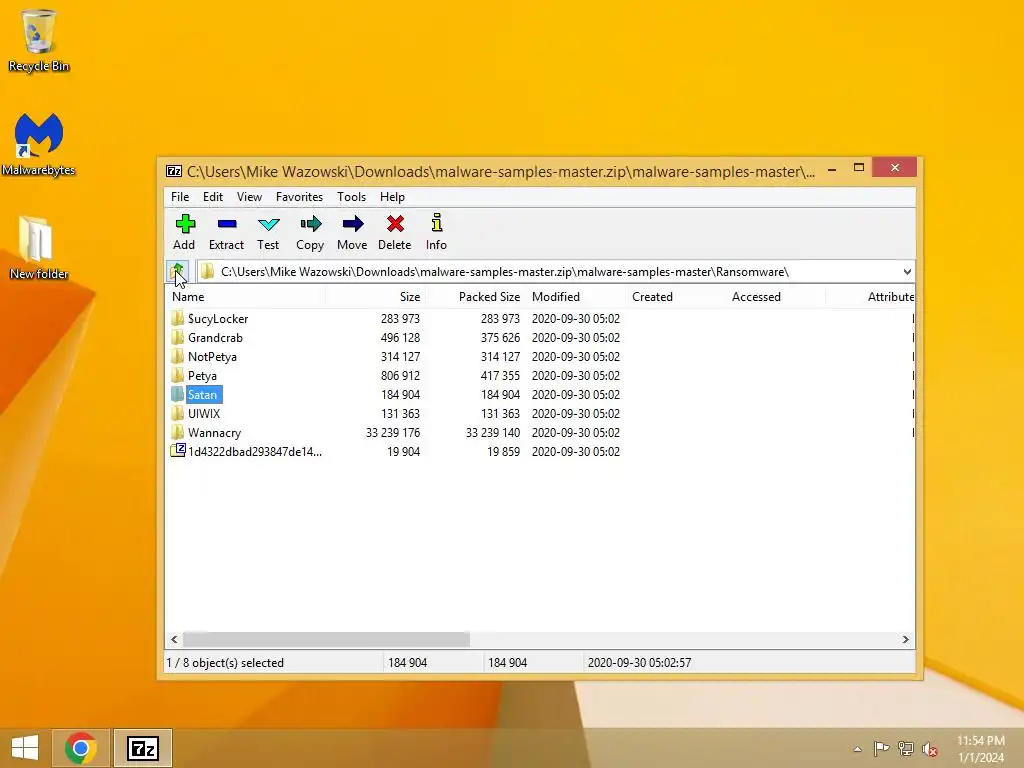The height and width of the screenshot is (768, 1024).
Task: Open the Edit menu
Action: click(213, 197)
